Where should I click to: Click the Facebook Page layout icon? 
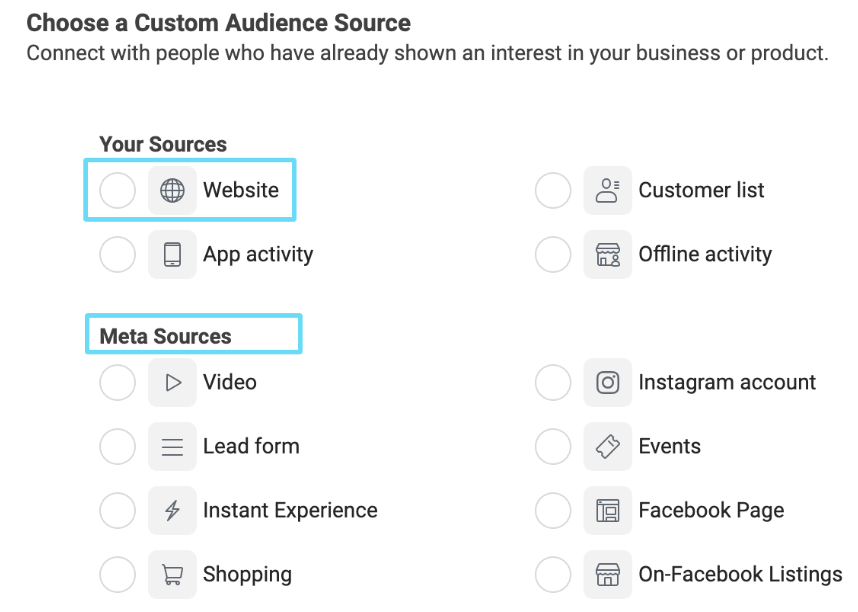(608, 511)
